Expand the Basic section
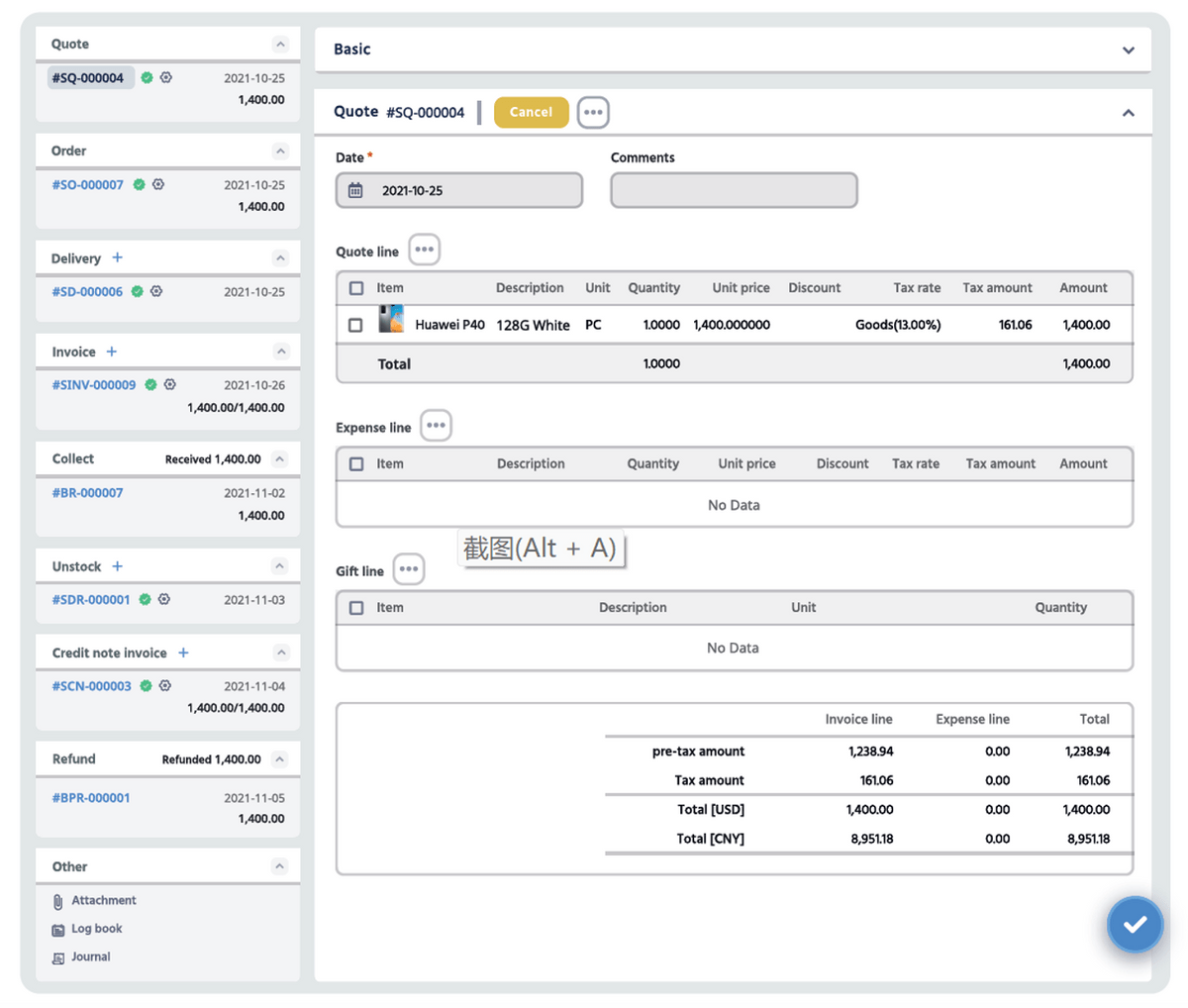This screenshot has height=1008, width=1188. point(1128,50)
